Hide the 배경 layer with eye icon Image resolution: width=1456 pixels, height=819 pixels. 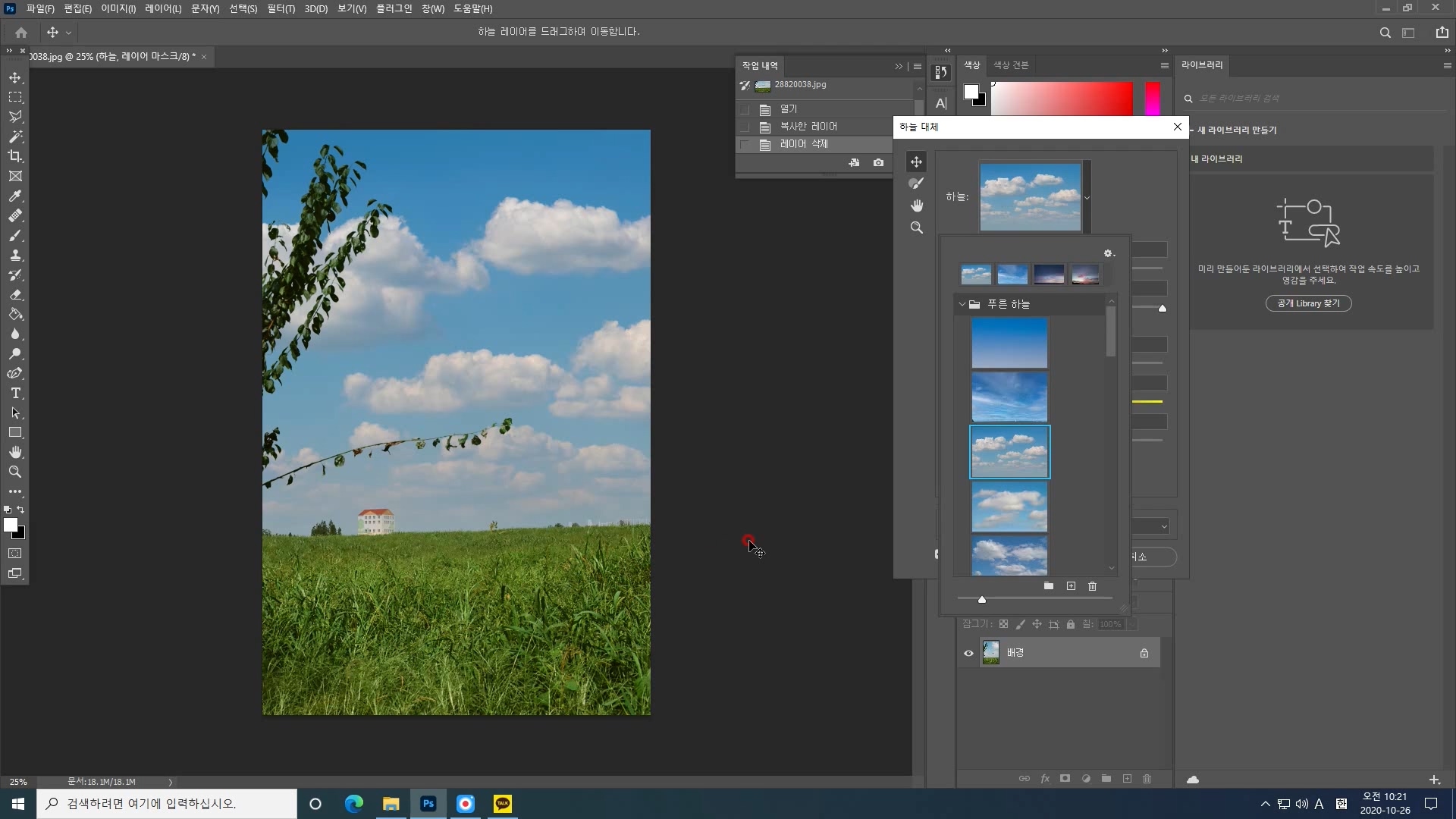[968, 653]
